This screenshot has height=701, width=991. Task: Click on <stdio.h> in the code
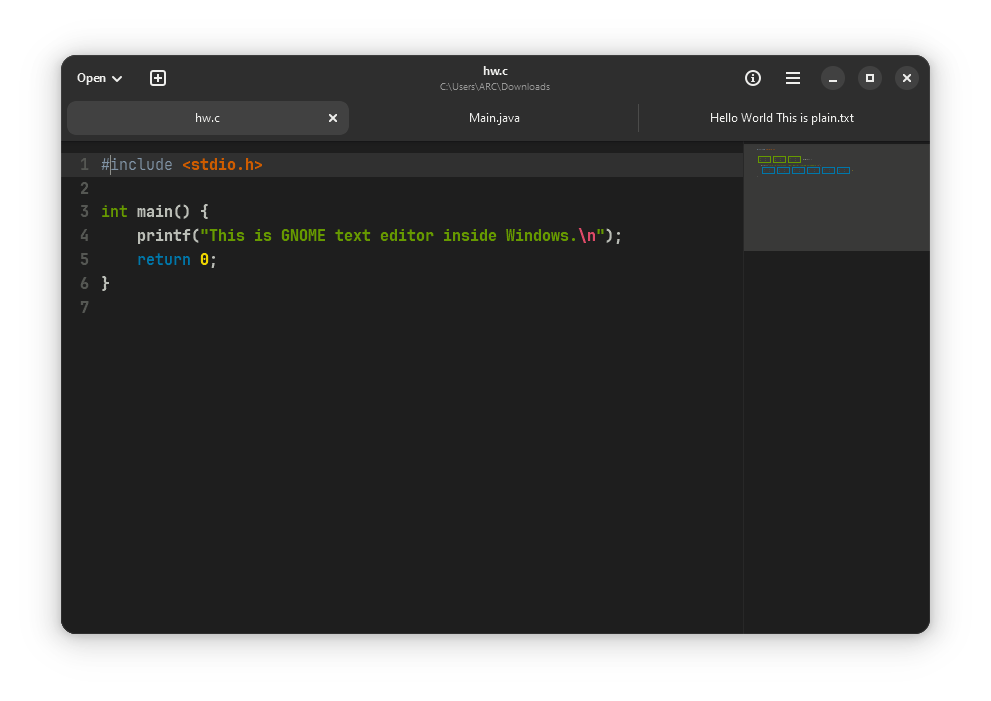coord(222,165)
